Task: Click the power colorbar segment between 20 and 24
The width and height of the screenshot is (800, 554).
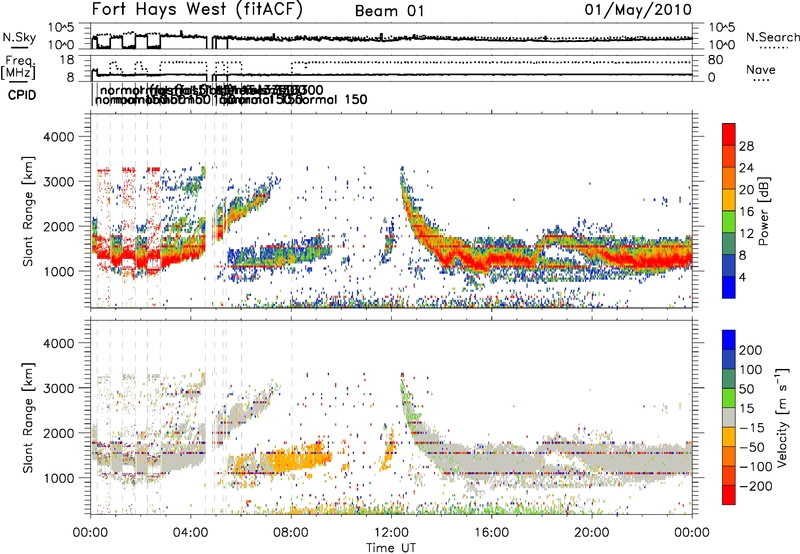Action: [729, 178]
